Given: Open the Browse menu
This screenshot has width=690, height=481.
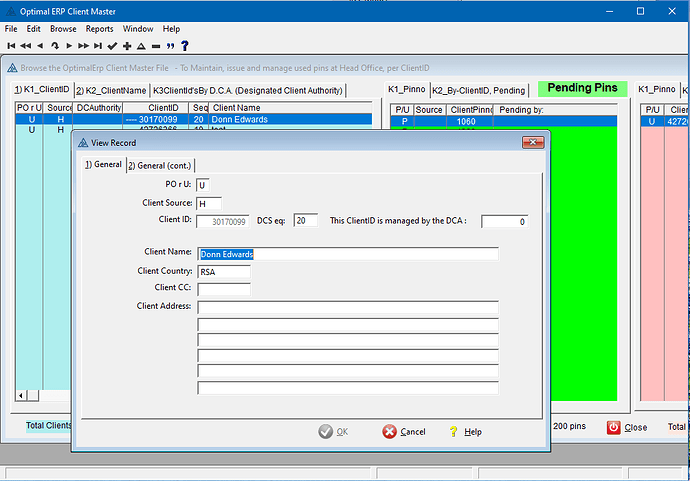Looking at the screenshot, I should (x=63, y=29).
